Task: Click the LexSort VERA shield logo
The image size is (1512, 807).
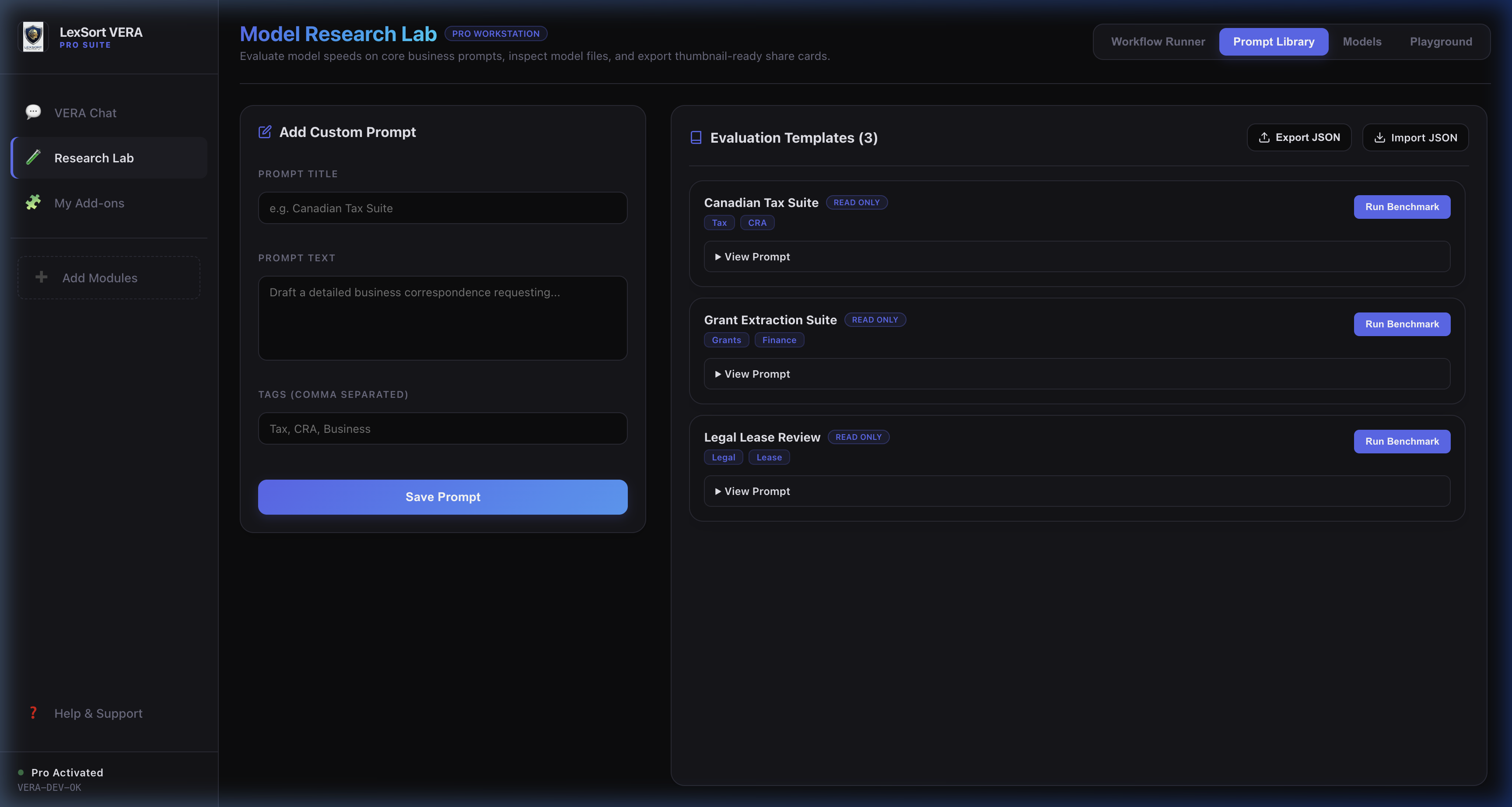Action: pyautogui.click(x=33, y=37)
